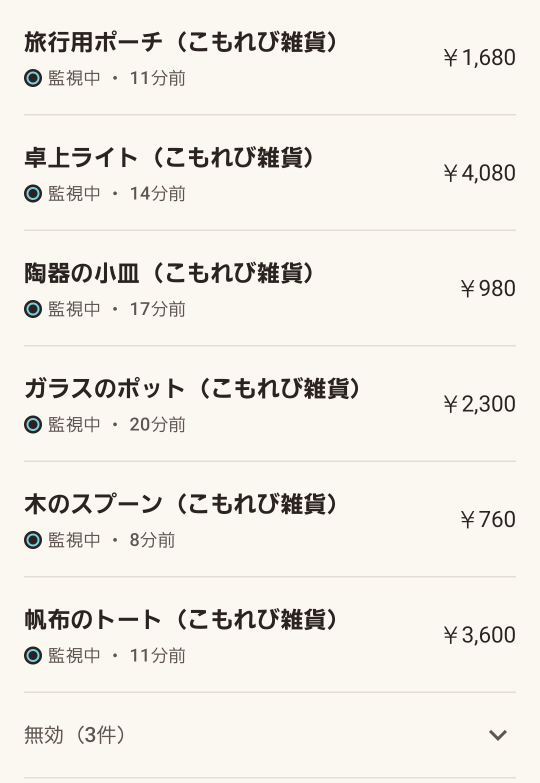The height and width of the screenshot is (783, 540).
Task: Open the 無効（3件）collapsed group label
Action: point(75,735)
